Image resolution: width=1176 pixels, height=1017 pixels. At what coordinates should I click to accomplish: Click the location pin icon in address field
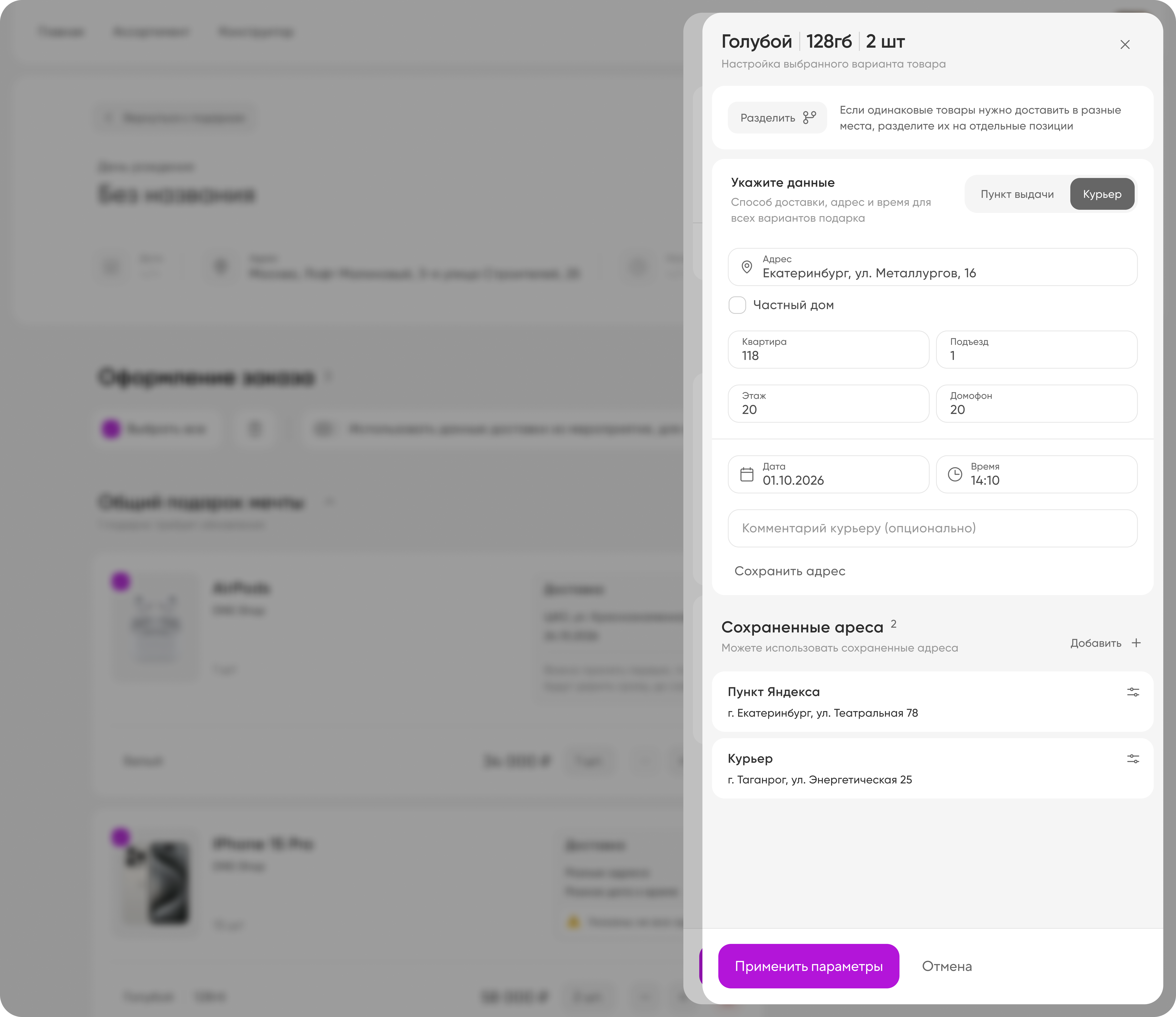pos(747,267)
